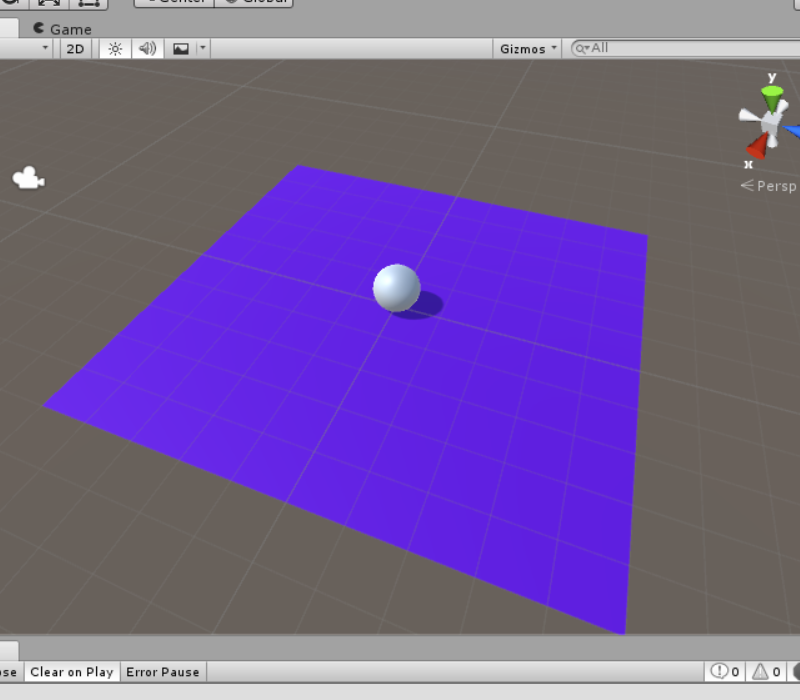The height and width of the screenshot is (700, 800).
Task: Toggle console info message count
Action: click(724, 671)
